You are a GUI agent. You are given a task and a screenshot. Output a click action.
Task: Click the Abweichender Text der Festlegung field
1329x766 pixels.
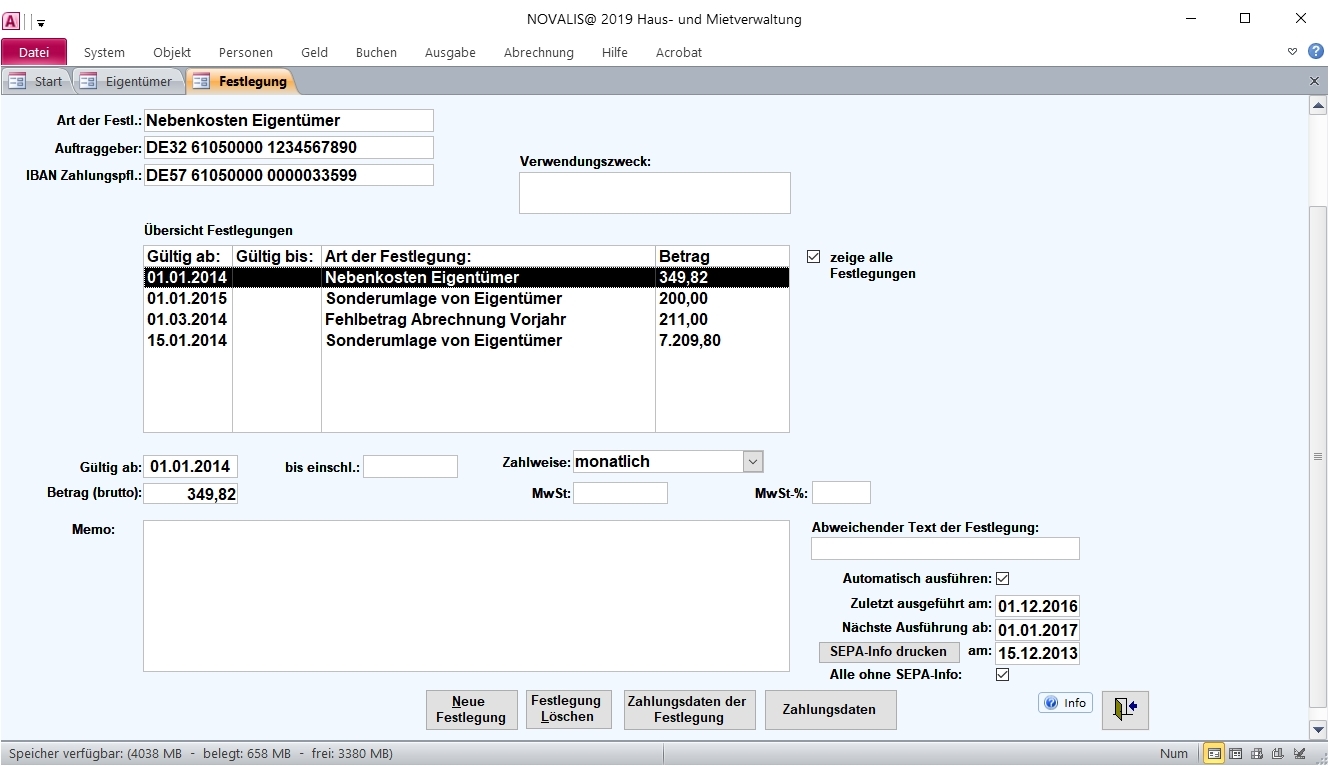click(x=945, y=548)
